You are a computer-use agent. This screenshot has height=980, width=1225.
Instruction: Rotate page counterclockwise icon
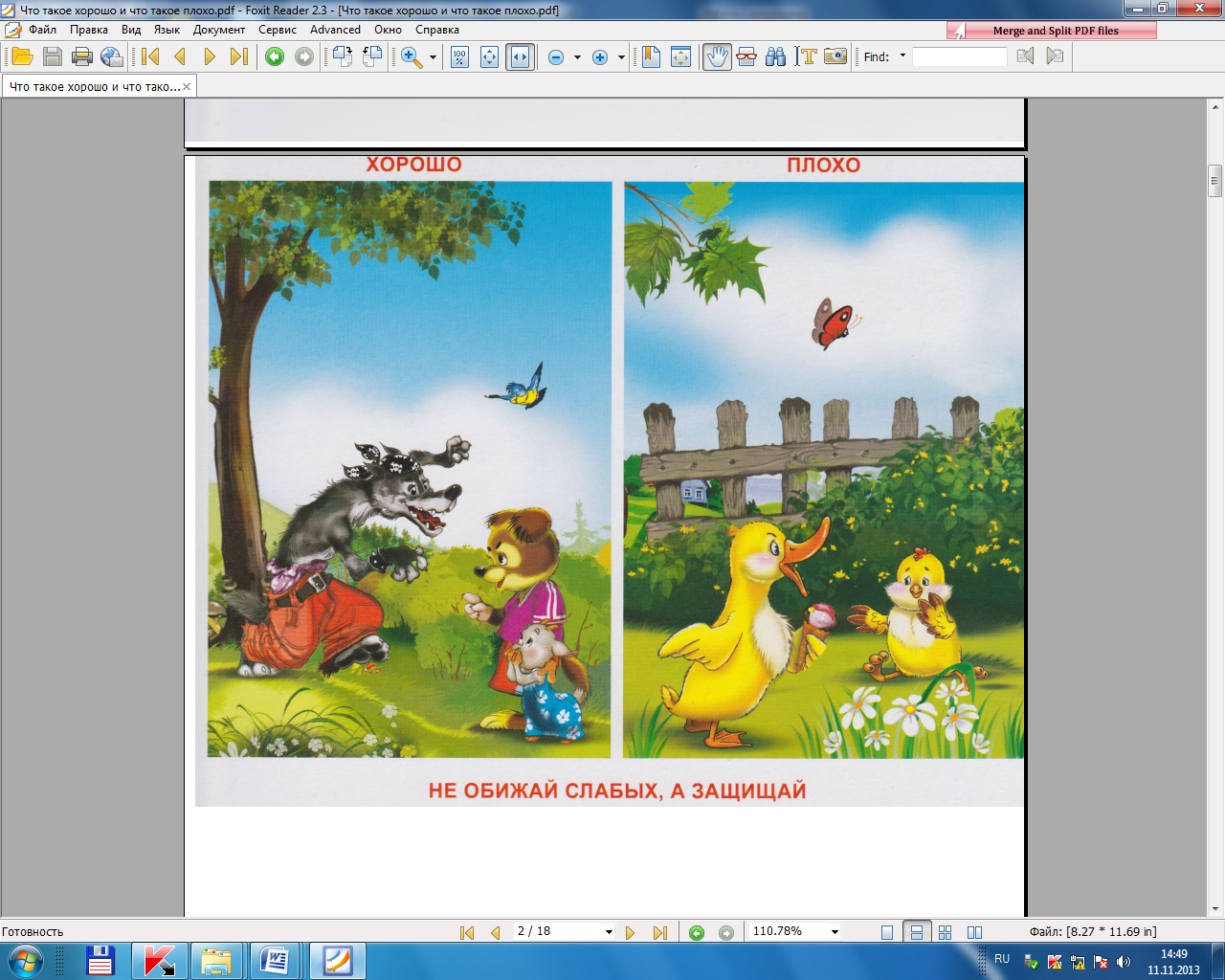372,56
